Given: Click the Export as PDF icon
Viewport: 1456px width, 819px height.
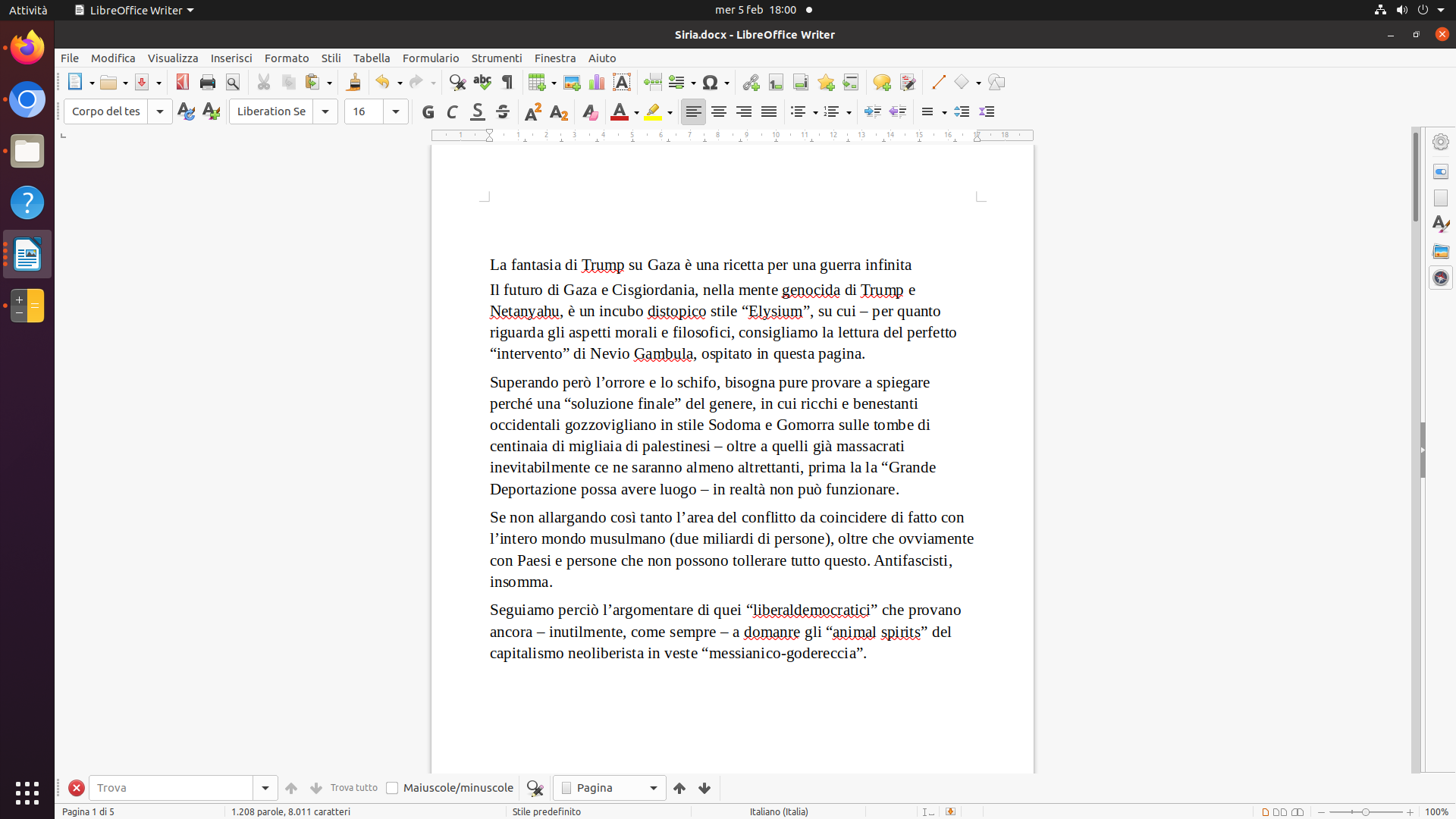Looking at the screenshot, I should [183, 82].
